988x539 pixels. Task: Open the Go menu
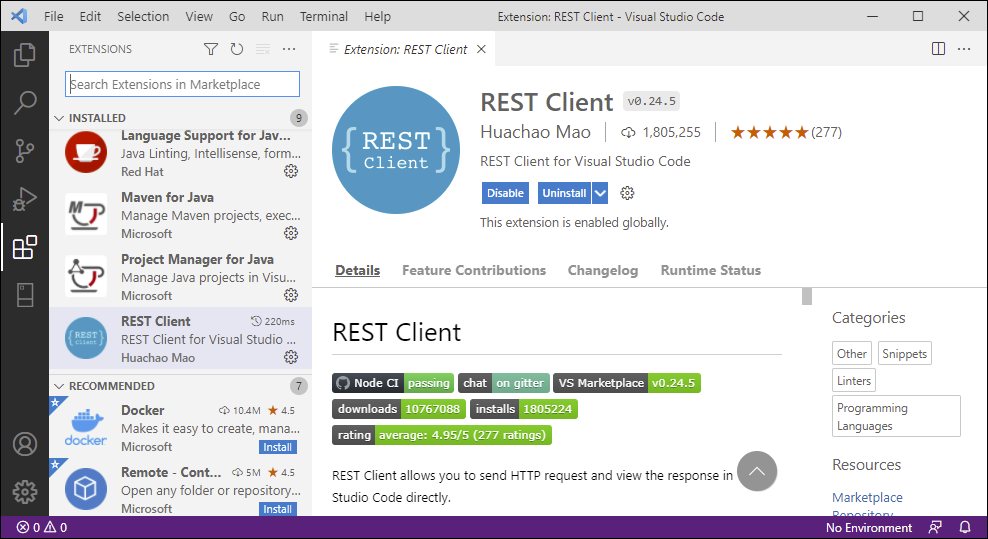coord(237,16)
